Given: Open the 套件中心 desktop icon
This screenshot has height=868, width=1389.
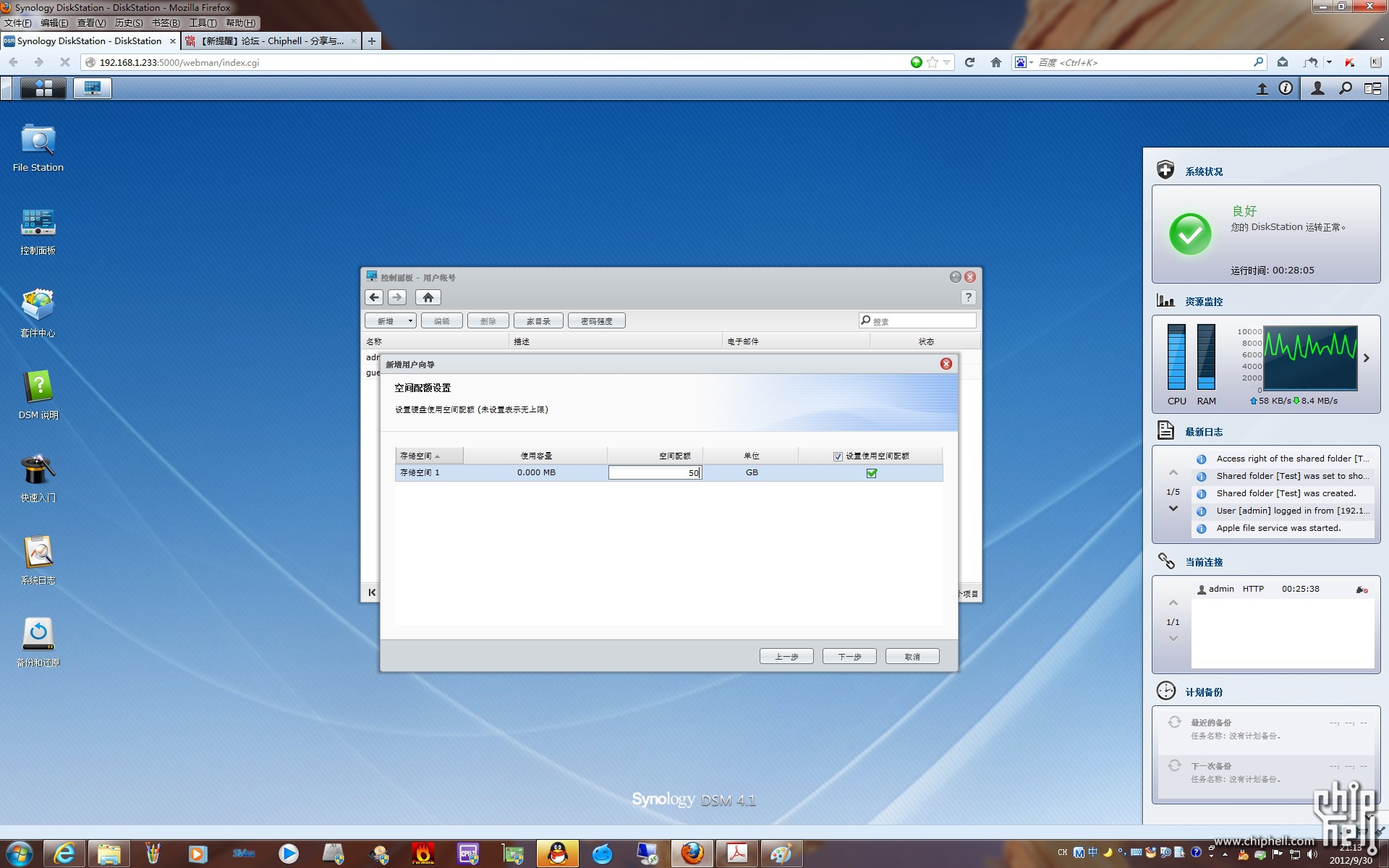Looking at the screenshot, I should pos(38,312).
